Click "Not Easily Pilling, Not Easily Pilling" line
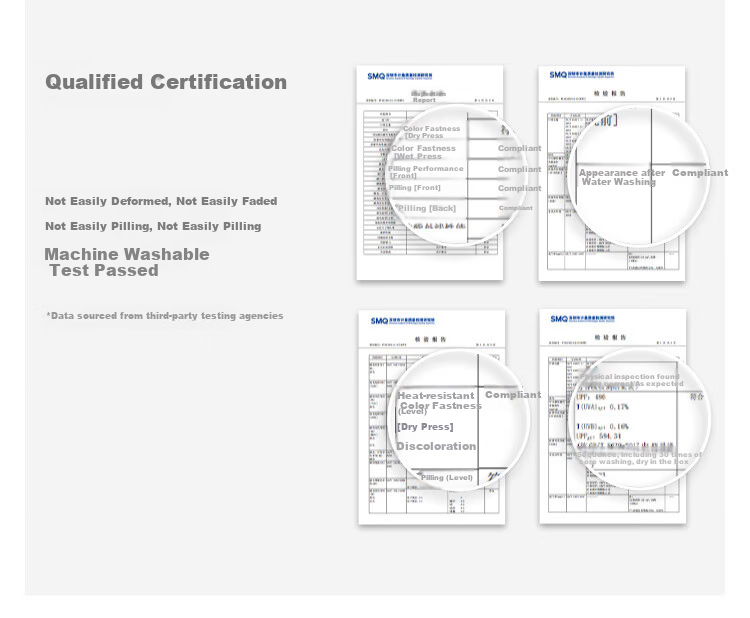 (x=153, y=226)
